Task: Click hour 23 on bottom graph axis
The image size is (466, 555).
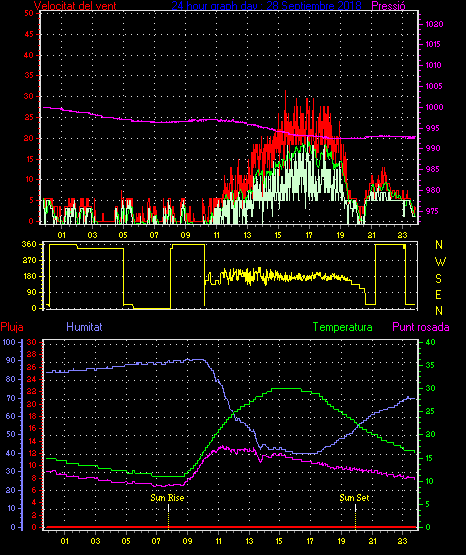Action: 403,541
